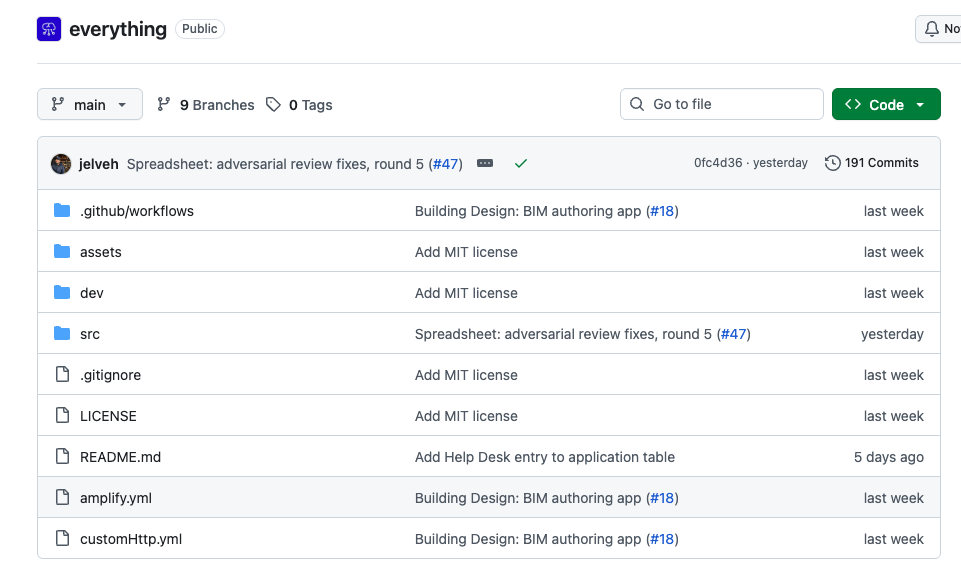The image size is (961, 569).
Task: Open latest commit message Spreadsheet adversarial review fixes
Action: [x=275, y=164]
